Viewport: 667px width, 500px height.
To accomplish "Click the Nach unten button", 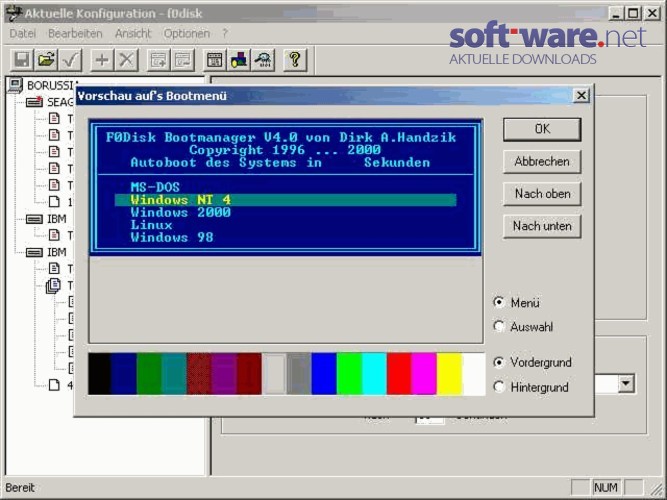I will 542,226.
